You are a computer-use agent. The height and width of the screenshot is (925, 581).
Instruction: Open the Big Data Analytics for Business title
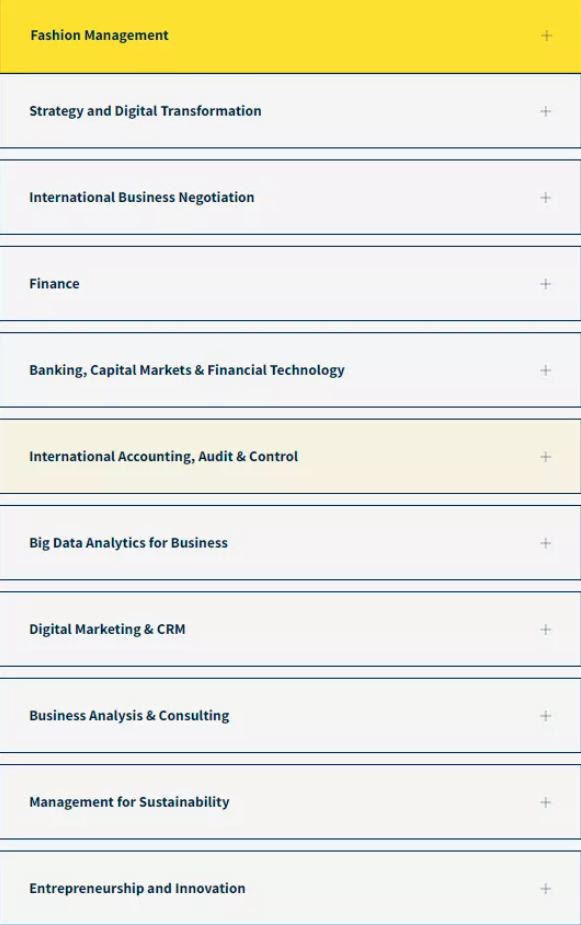coord(128,543)
